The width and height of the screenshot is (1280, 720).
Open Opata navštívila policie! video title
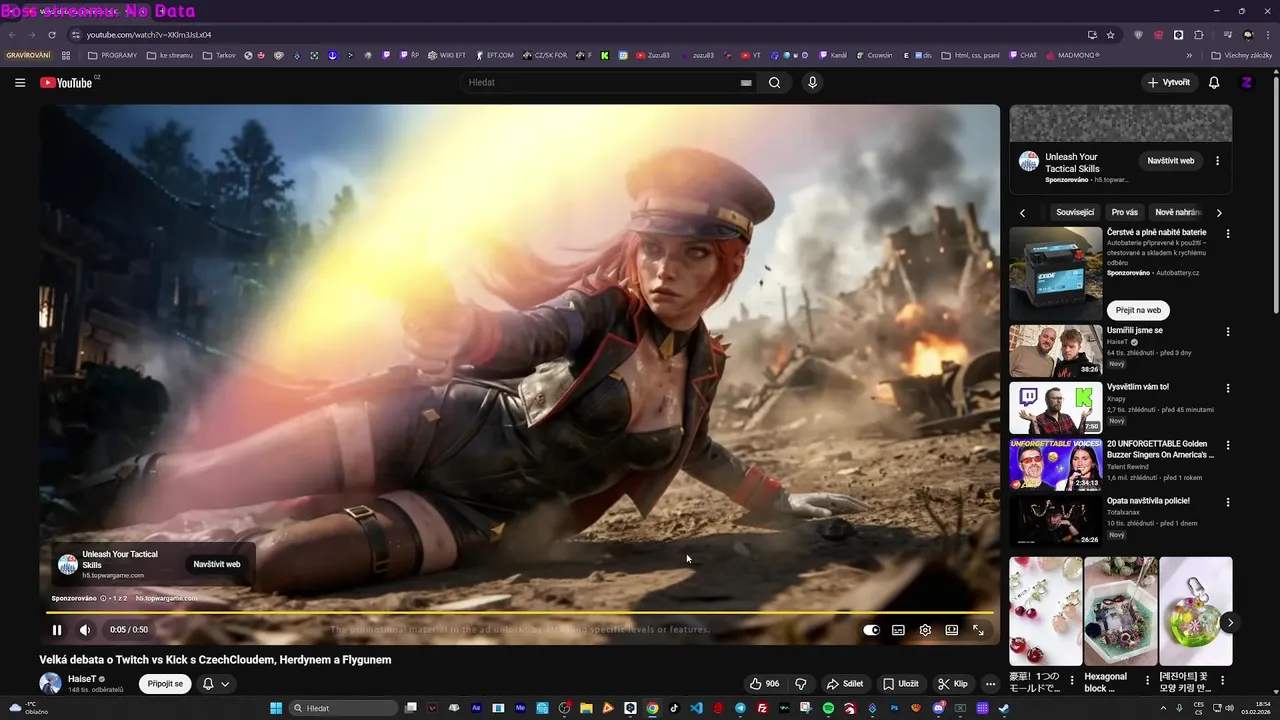click(1148, 500)
